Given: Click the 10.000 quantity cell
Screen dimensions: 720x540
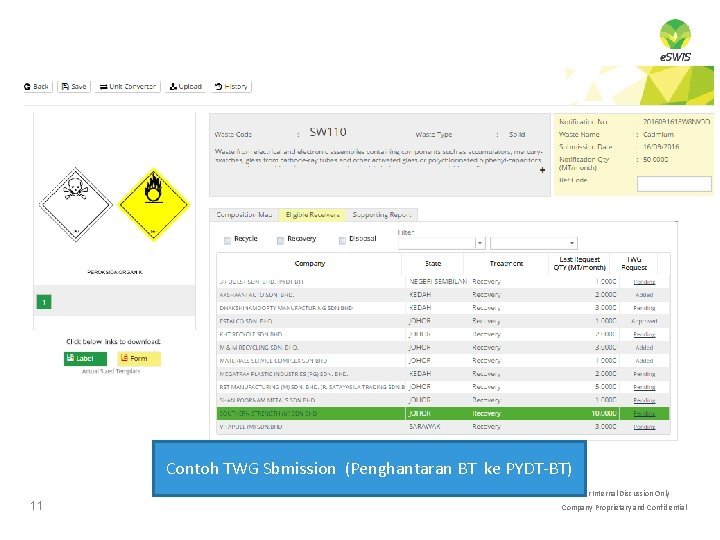Looking at the screenshot, I should pos(604,413).
